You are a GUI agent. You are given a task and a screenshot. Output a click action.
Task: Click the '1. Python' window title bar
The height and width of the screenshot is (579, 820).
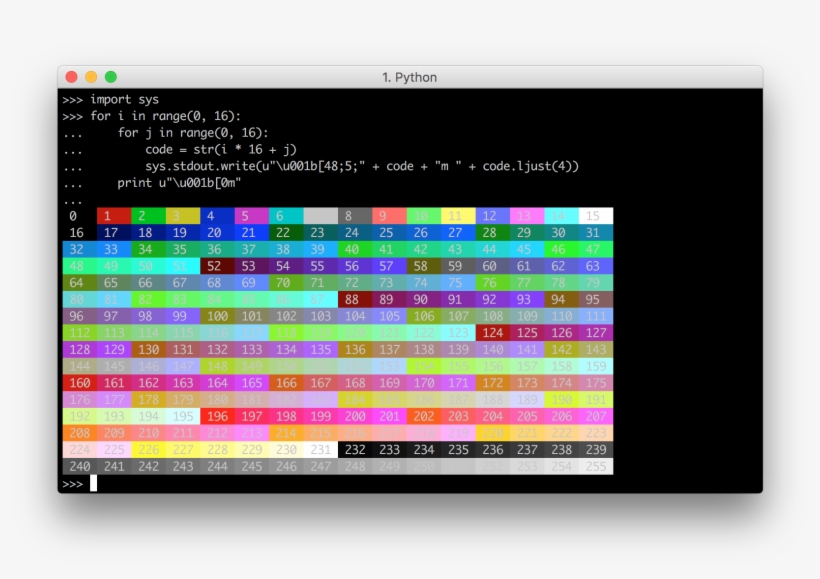tap(413, 77)
